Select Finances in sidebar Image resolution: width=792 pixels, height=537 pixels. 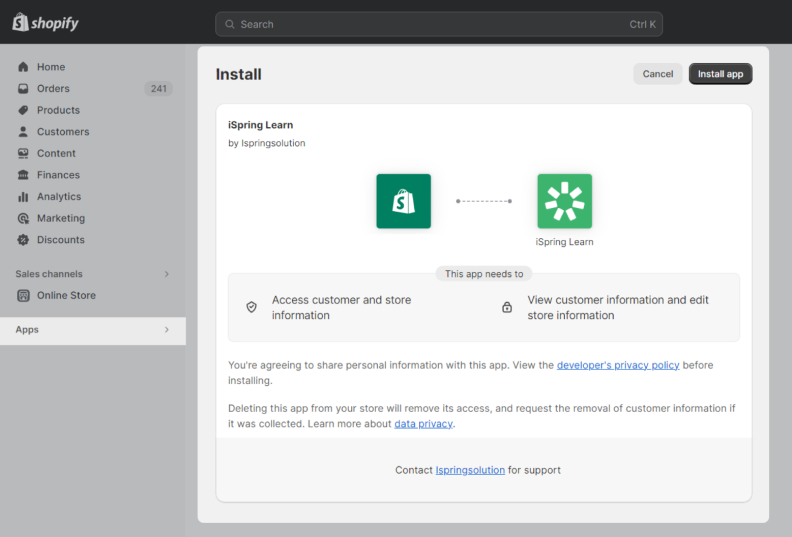tap(58, 175)
